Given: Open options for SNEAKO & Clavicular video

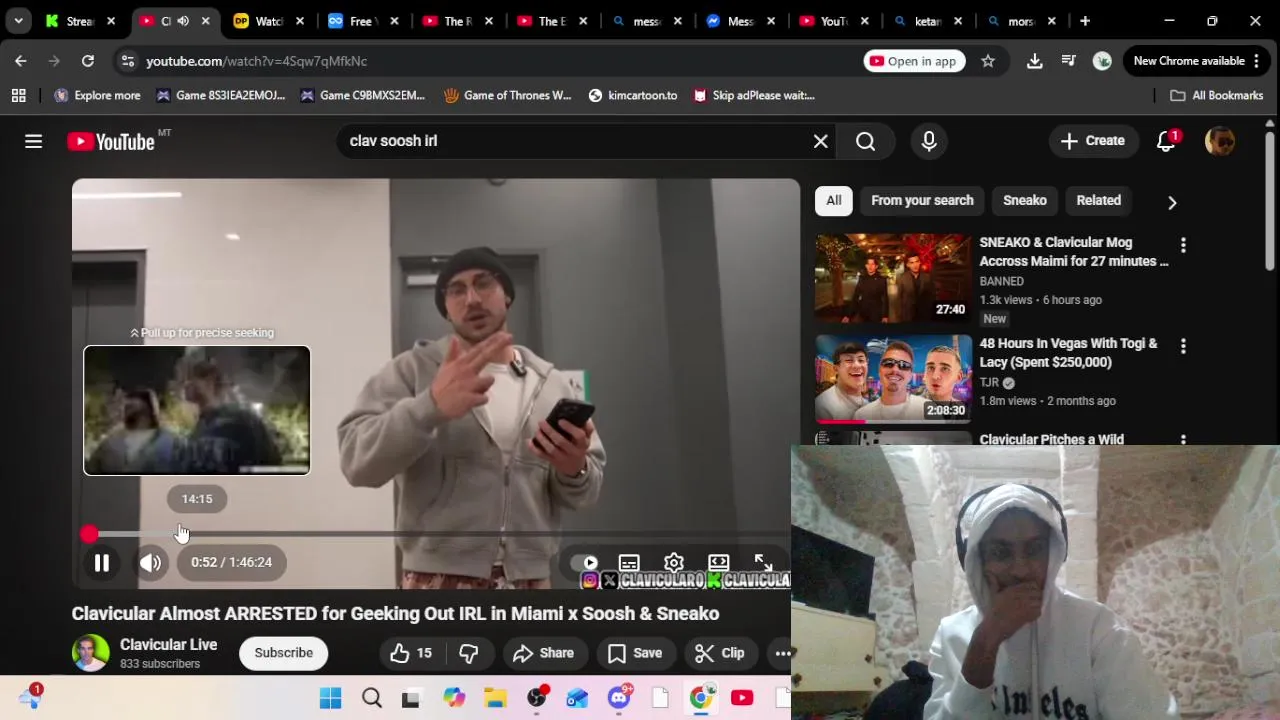Looking at the screenshot, I should pos(1183,245).
